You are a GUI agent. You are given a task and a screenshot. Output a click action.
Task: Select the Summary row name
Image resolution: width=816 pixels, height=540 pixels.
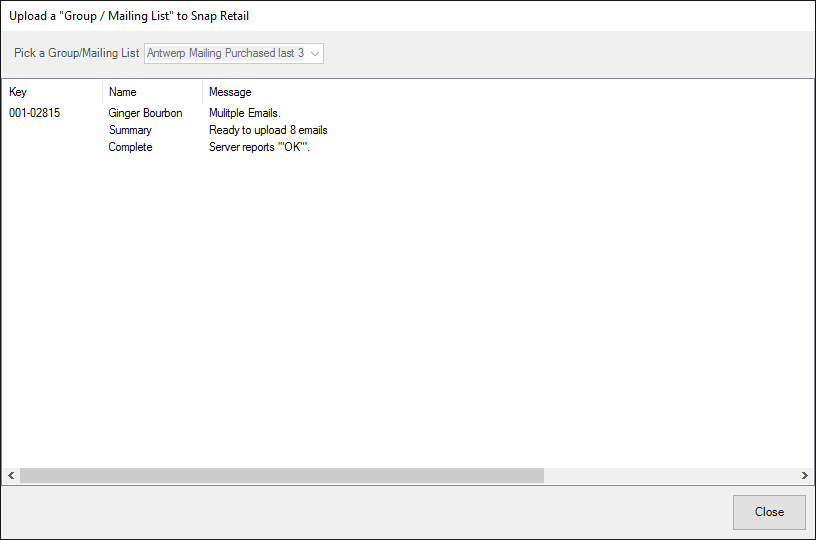coord(130,130)
